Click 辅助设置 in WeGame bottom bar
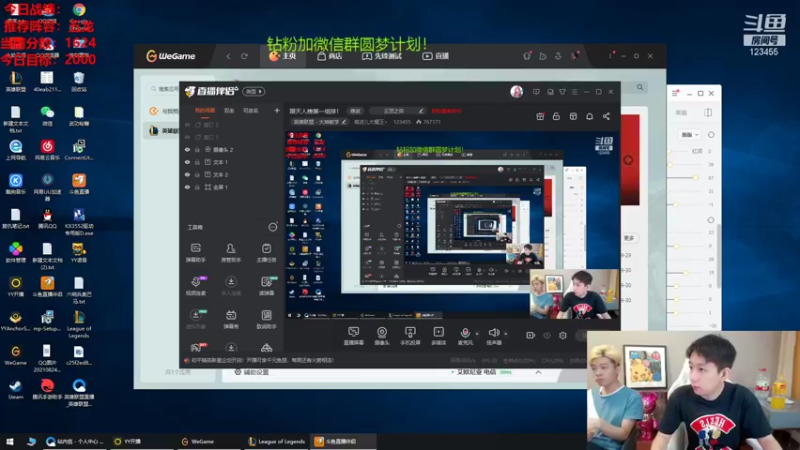Screen dimensions: 800x450 point(252,372)
